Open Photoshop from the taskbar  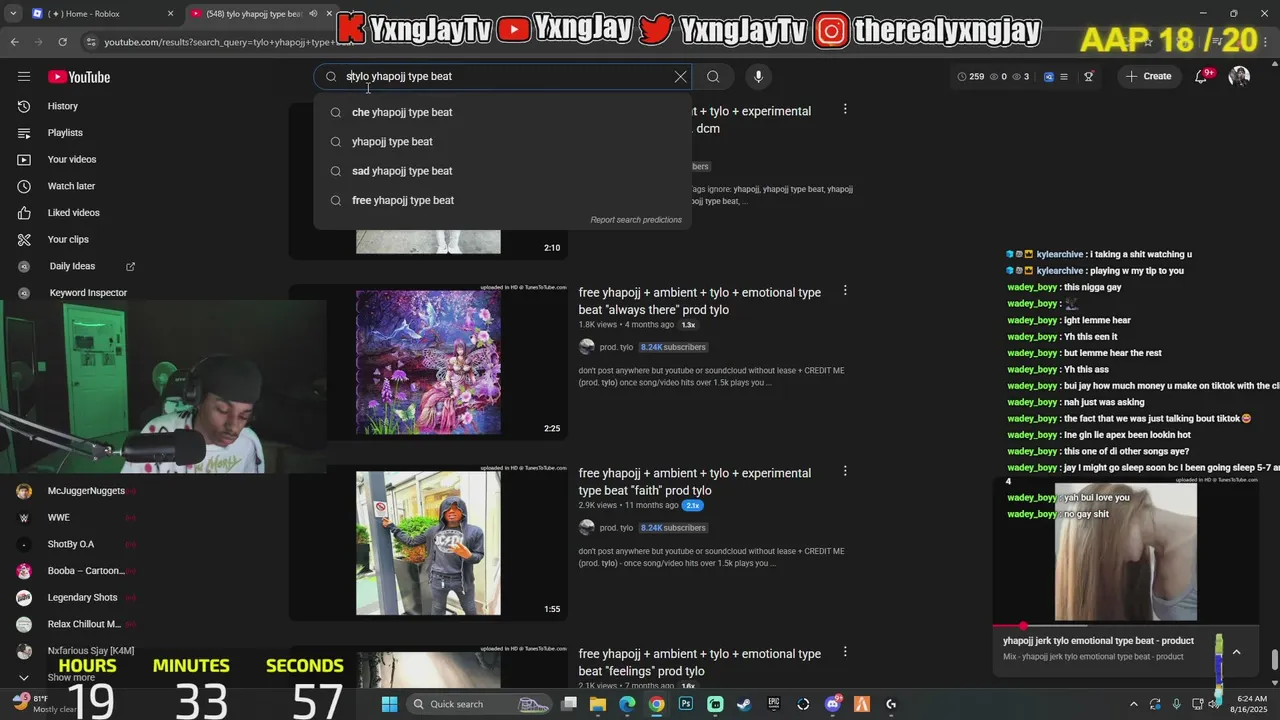pyautogui.click(x=686, y=704)
